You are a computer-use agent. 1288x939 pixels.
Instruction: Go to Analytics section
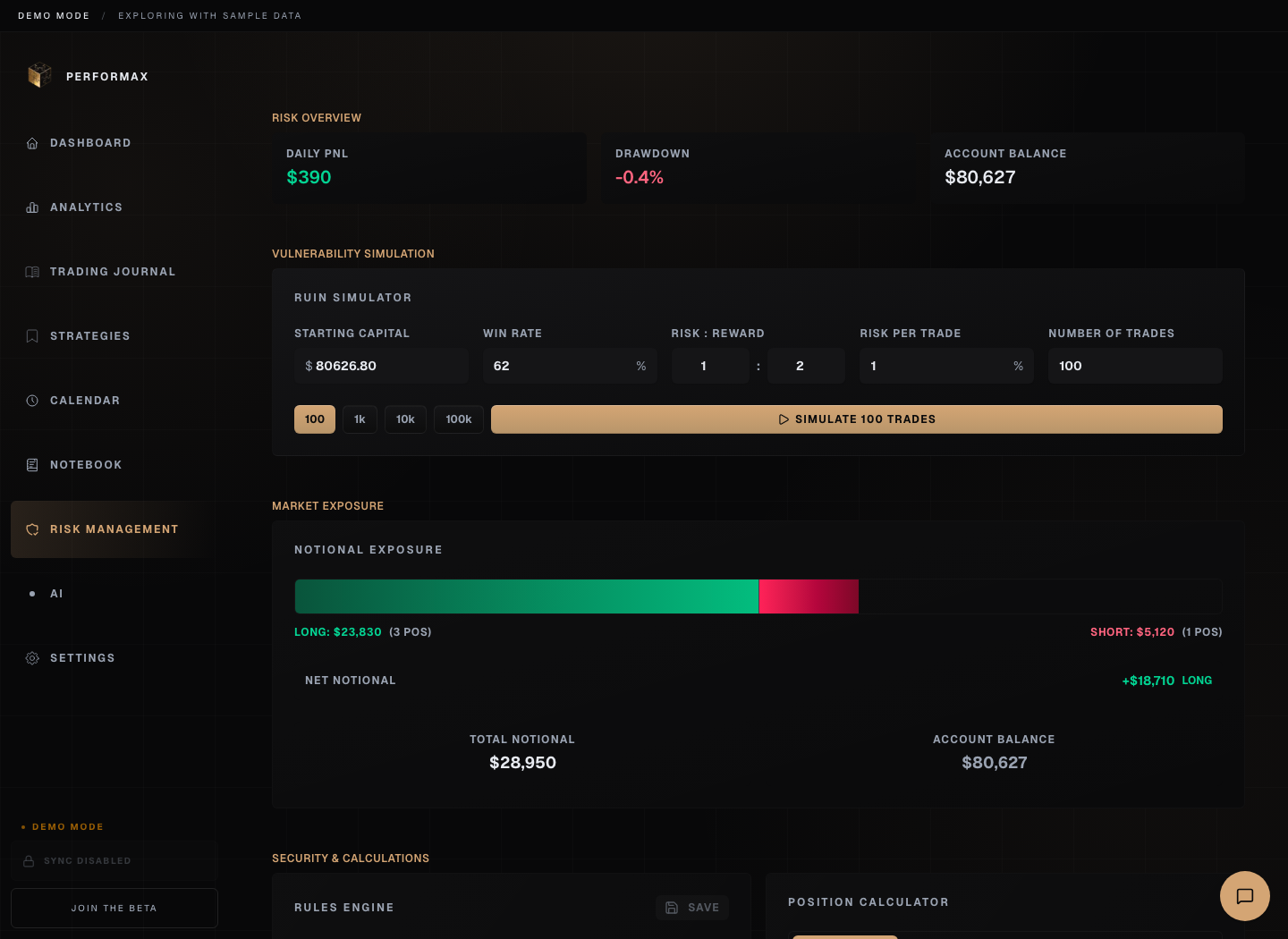pyautogui.click(x=114, y=207)
